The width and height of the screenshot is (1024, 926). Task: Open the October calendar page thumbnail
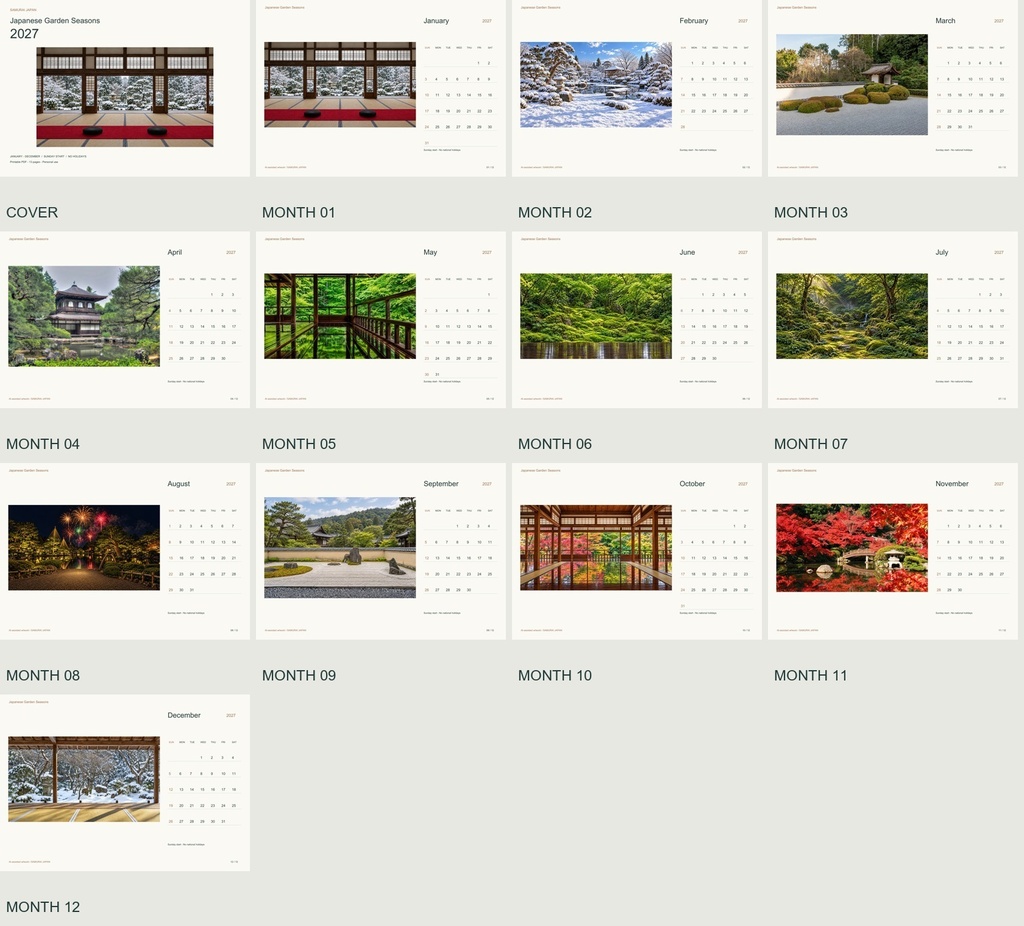click(x=637, y=551)
